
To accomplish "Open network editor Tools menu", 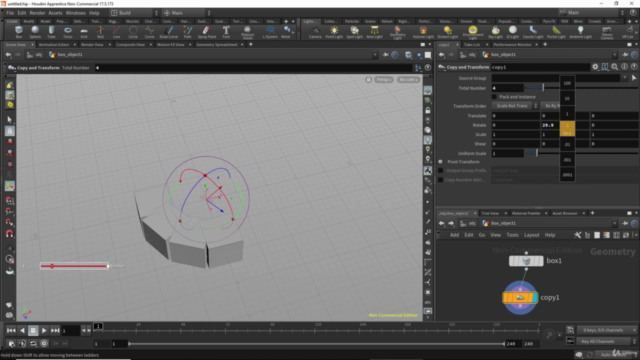I will (x=512, y=235).
